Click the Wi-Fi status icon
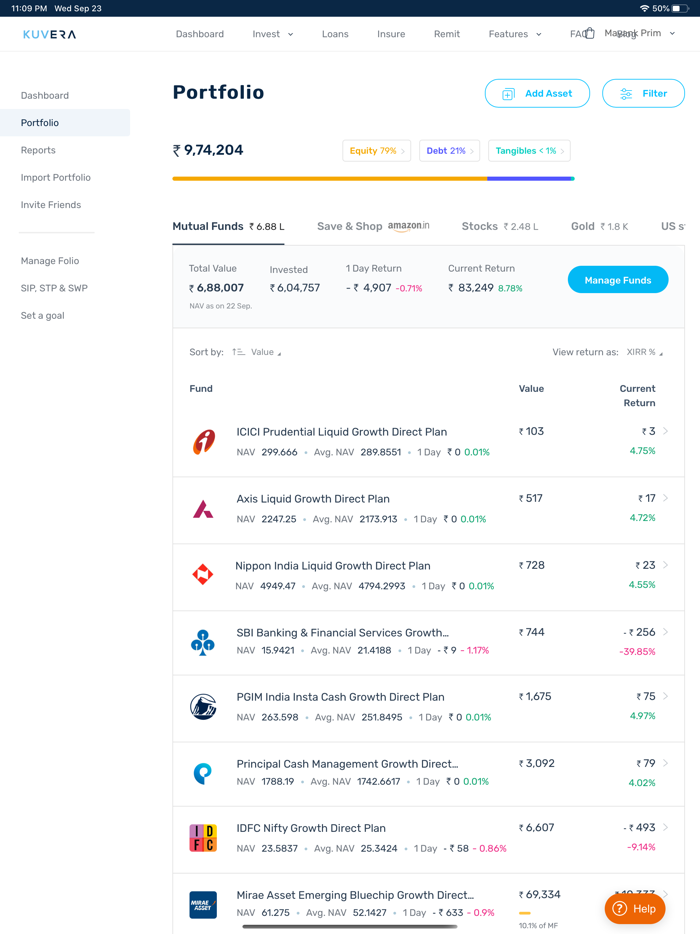The image size is (700, 934). coord(644,8)
